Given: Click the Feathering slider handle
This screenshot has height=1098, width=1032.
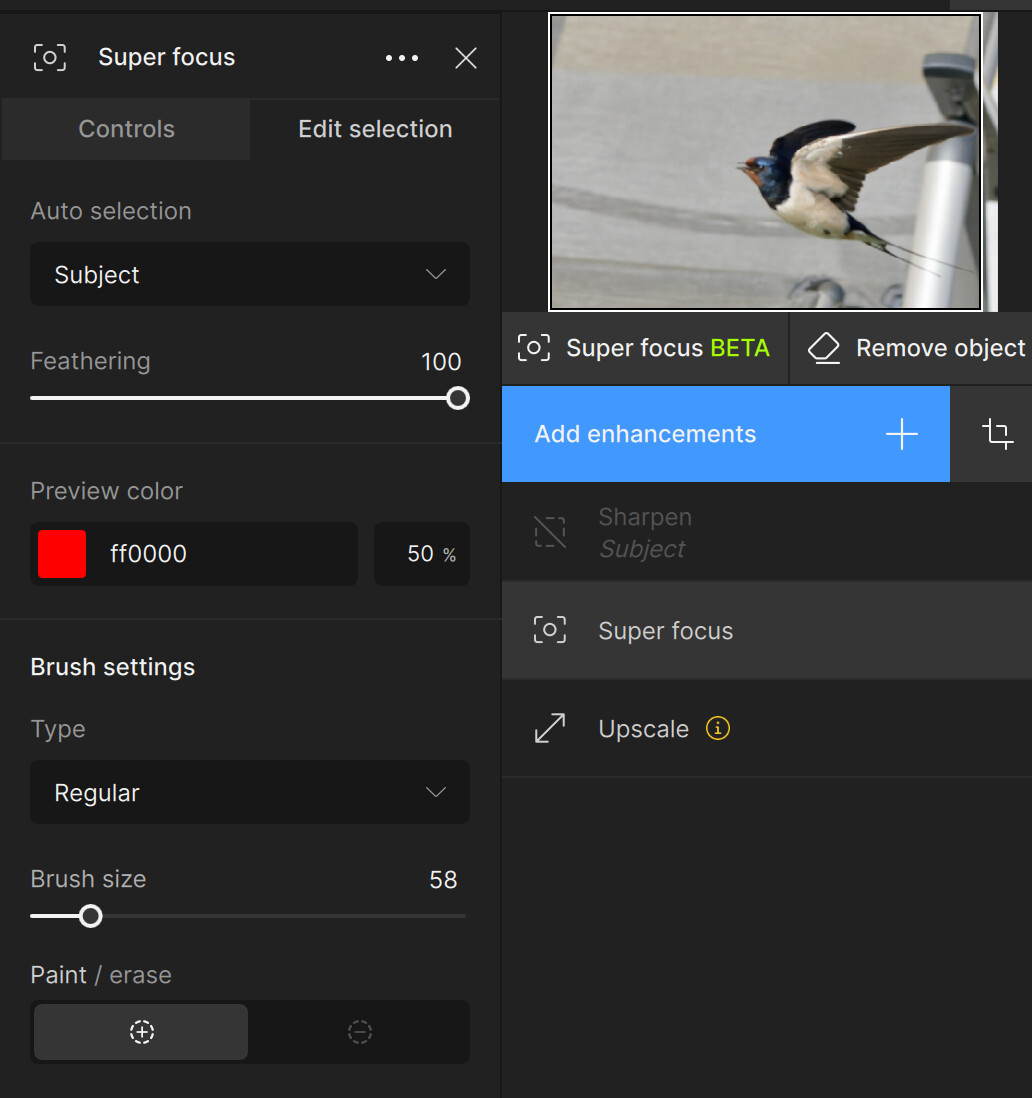Looking at the screenshot, I should [458, 398].
